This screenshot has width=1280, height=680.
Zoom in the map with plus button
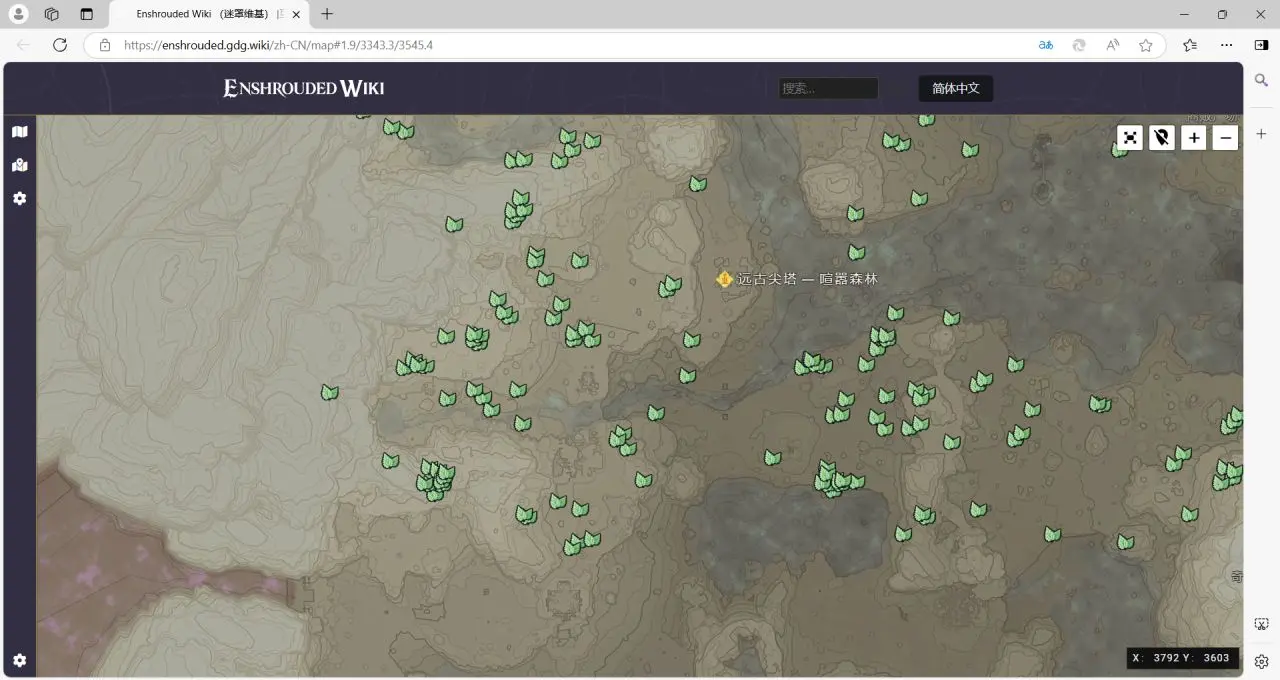[x=1194, y=138]
